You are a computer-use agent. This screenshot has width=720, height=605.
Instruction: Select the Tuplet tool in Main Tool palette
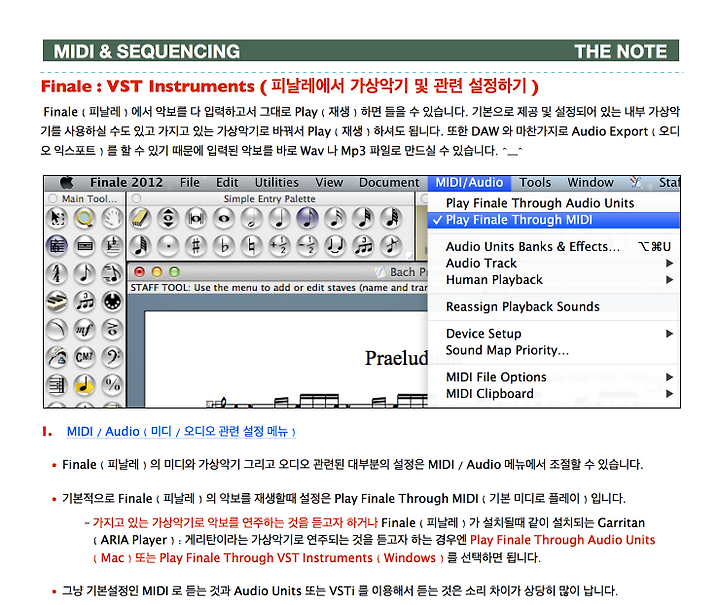point(85,302)
